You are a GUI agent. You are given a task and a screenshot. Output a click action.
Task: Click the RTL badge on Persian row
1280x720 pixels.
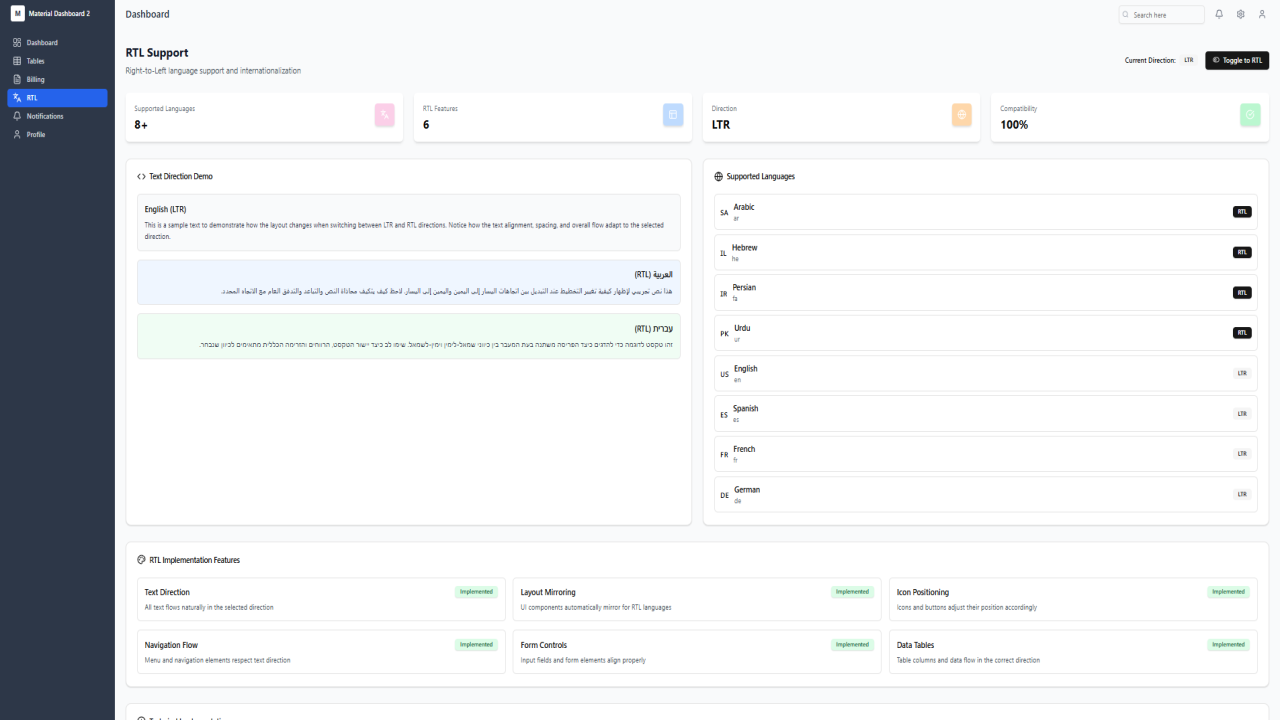[1242, 293]
